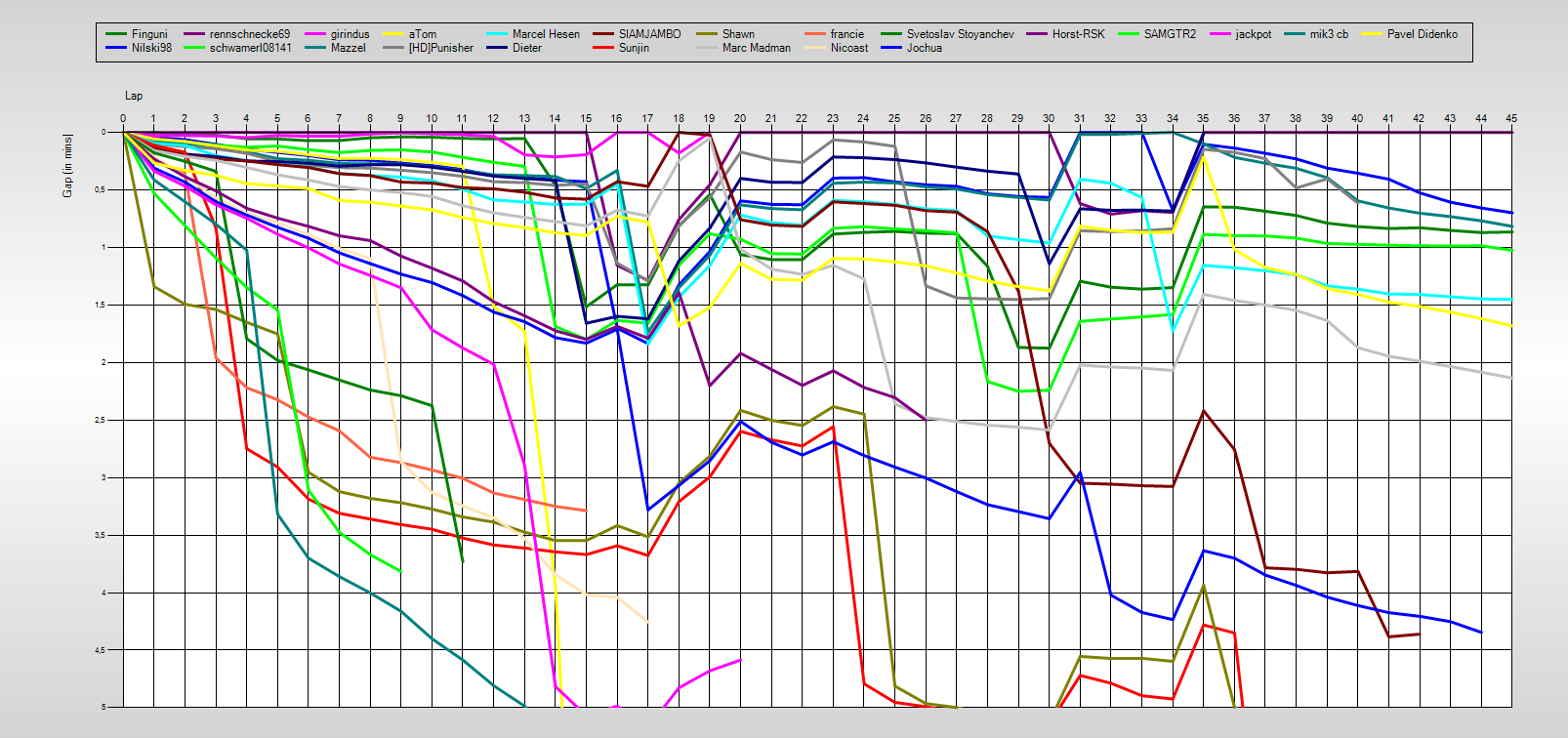Image resolution: width=1568 pixels, height=738 pixels.
Task: Select Marcel Hesen in the legend
Action: (x=546, y=34)
